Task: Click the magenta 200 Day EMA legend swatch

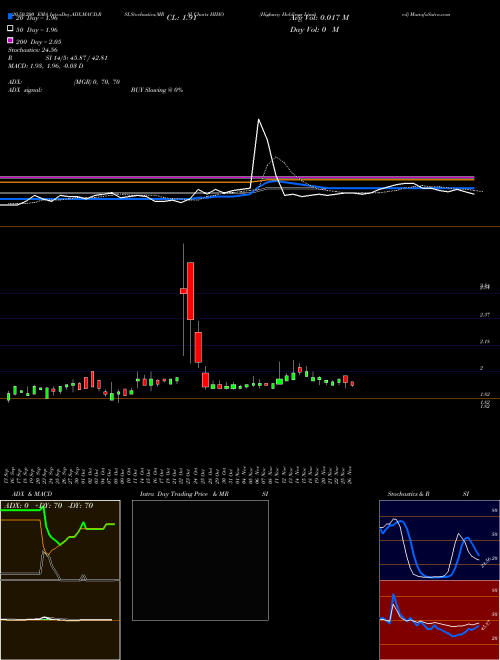Action: (x=10, y=40)
